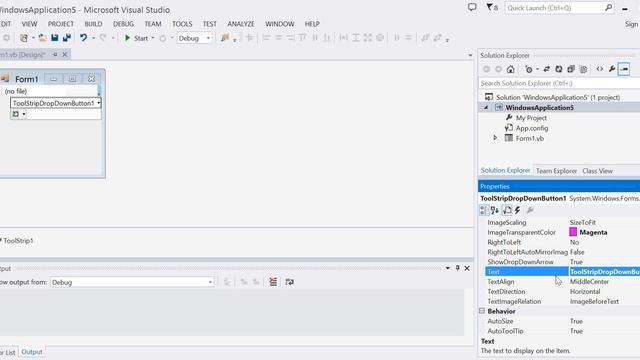Screen dimensions: 640x360
Task: Select App.config in Solution Explorer
Action: point(531,128)
